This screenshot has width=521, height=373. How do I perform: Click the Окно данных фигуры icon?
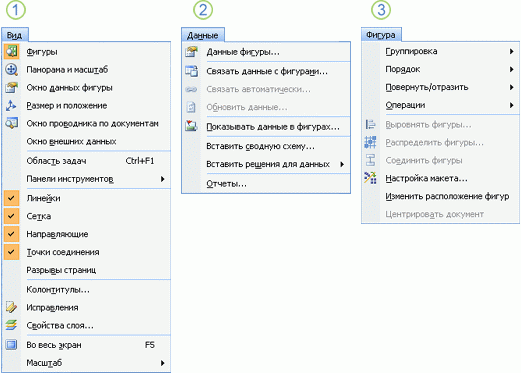pos(11,88)
